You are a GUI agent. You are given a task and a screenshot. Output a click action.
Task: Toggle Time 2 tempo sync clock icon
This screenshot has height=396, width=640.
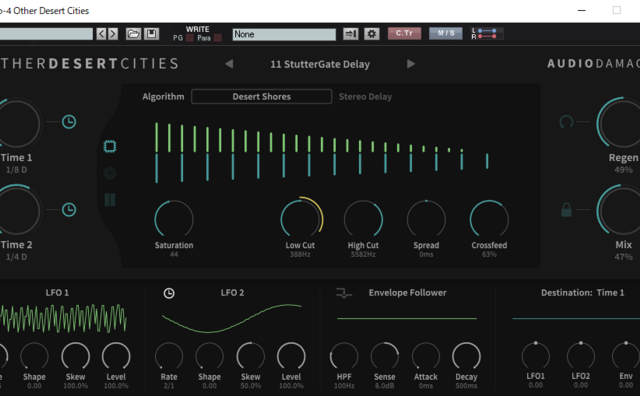click(x=69, y=209)
